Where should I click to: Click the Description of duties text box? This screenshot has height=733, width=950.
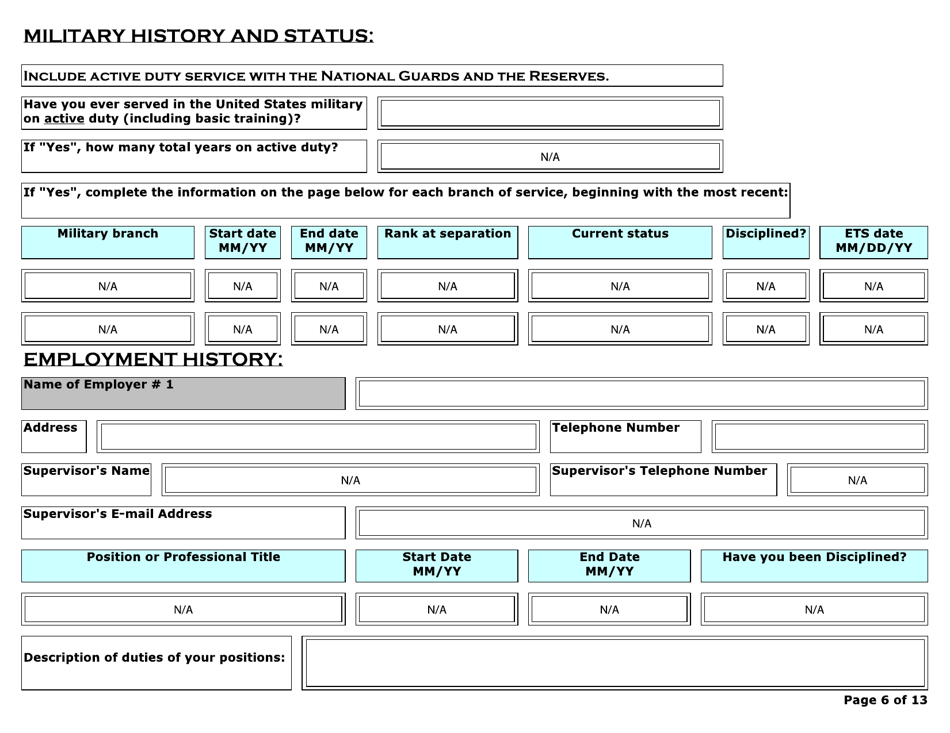pos(615,663)
